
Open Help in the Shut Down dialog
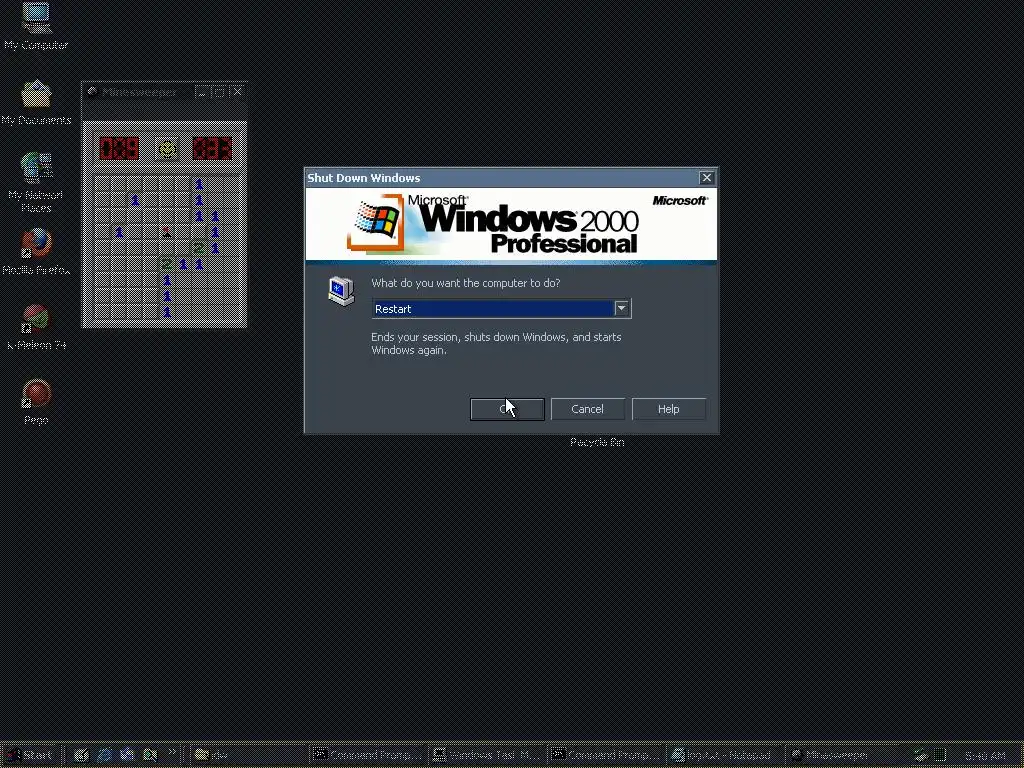(668, 409)
